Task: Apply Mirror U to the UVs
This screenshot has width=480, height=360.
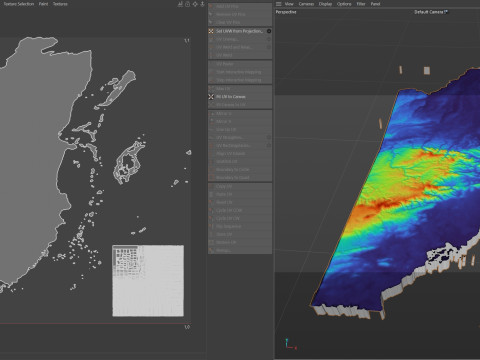Action: (x=240, y=114)
